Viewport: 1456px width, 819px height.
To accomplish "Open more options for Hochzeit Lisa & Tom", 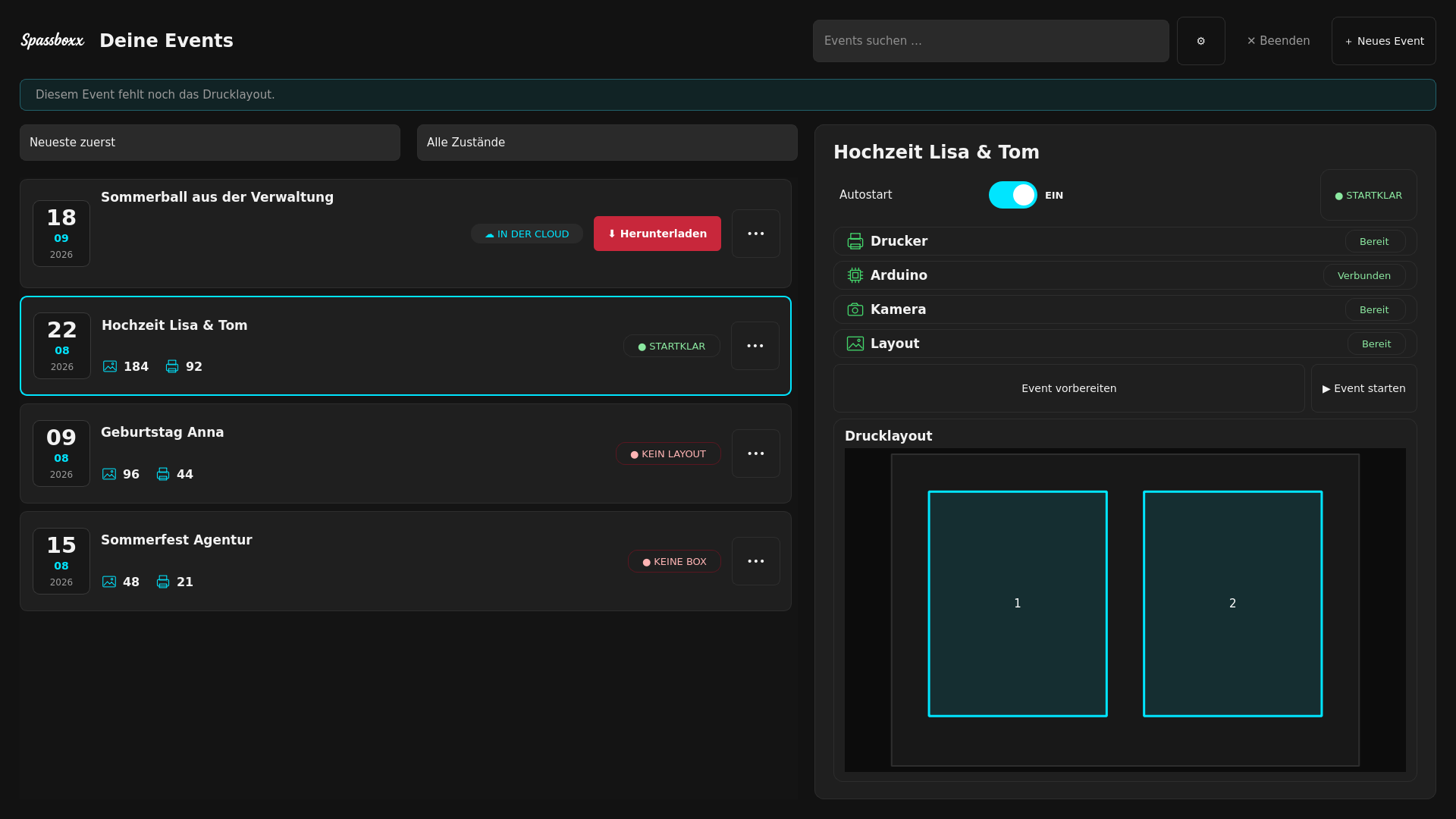I will 755,346.
